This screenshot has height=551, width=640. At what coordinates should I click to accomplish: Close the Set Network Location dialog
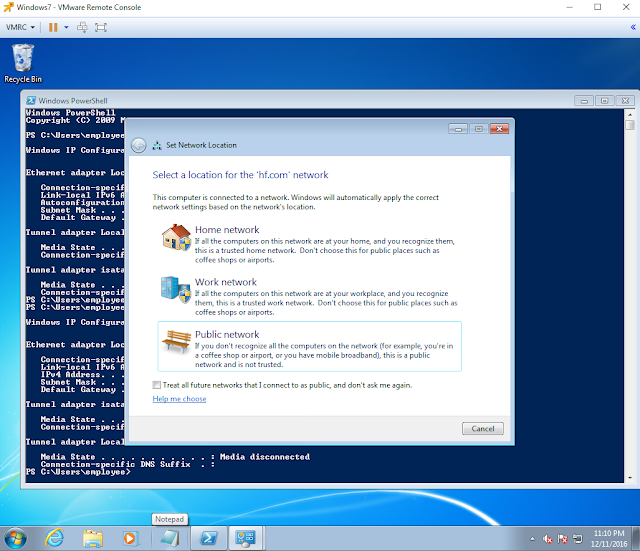(499, 129)
